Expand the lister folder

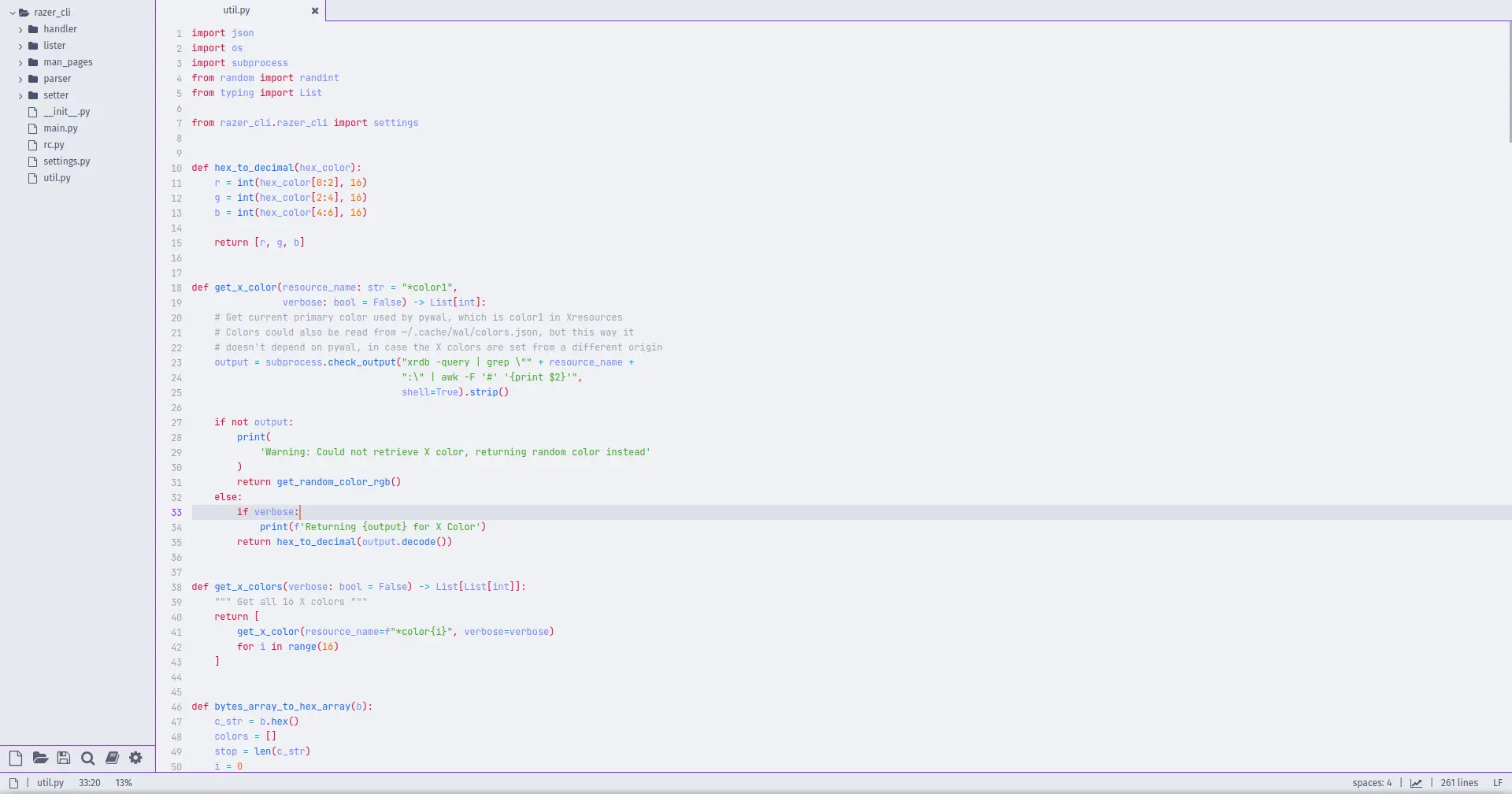pos(20,46)
